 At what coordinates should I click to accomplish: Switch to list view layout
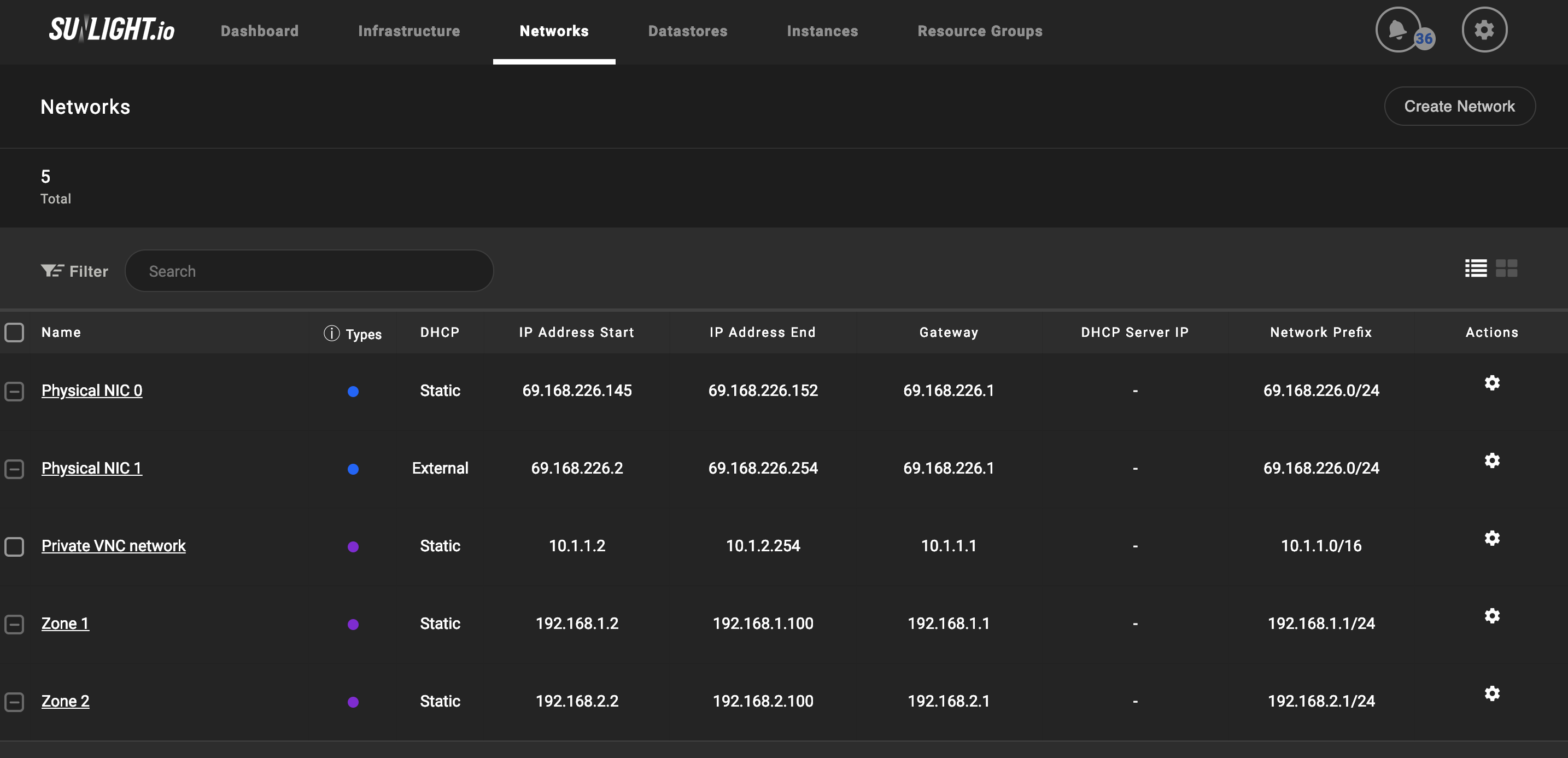(x=1476, y=269)
